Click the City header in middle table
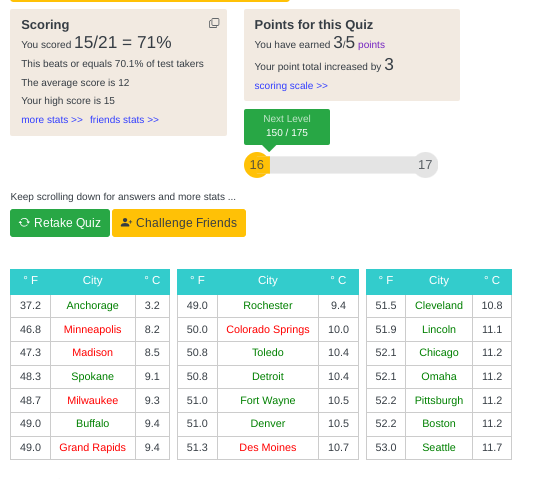The width and height of the screenshot is (538, 479). pos(268,280)
